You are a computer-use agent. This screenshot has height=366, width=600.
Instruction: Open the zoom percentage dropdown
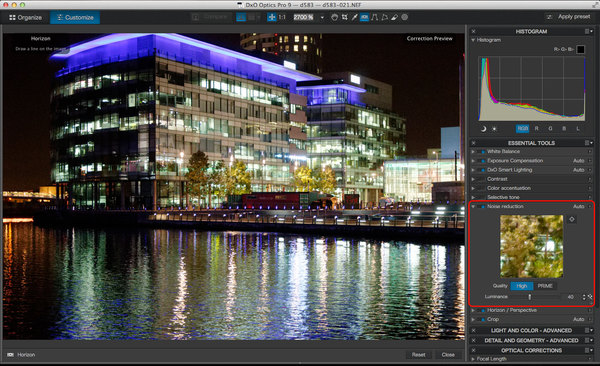322,18
